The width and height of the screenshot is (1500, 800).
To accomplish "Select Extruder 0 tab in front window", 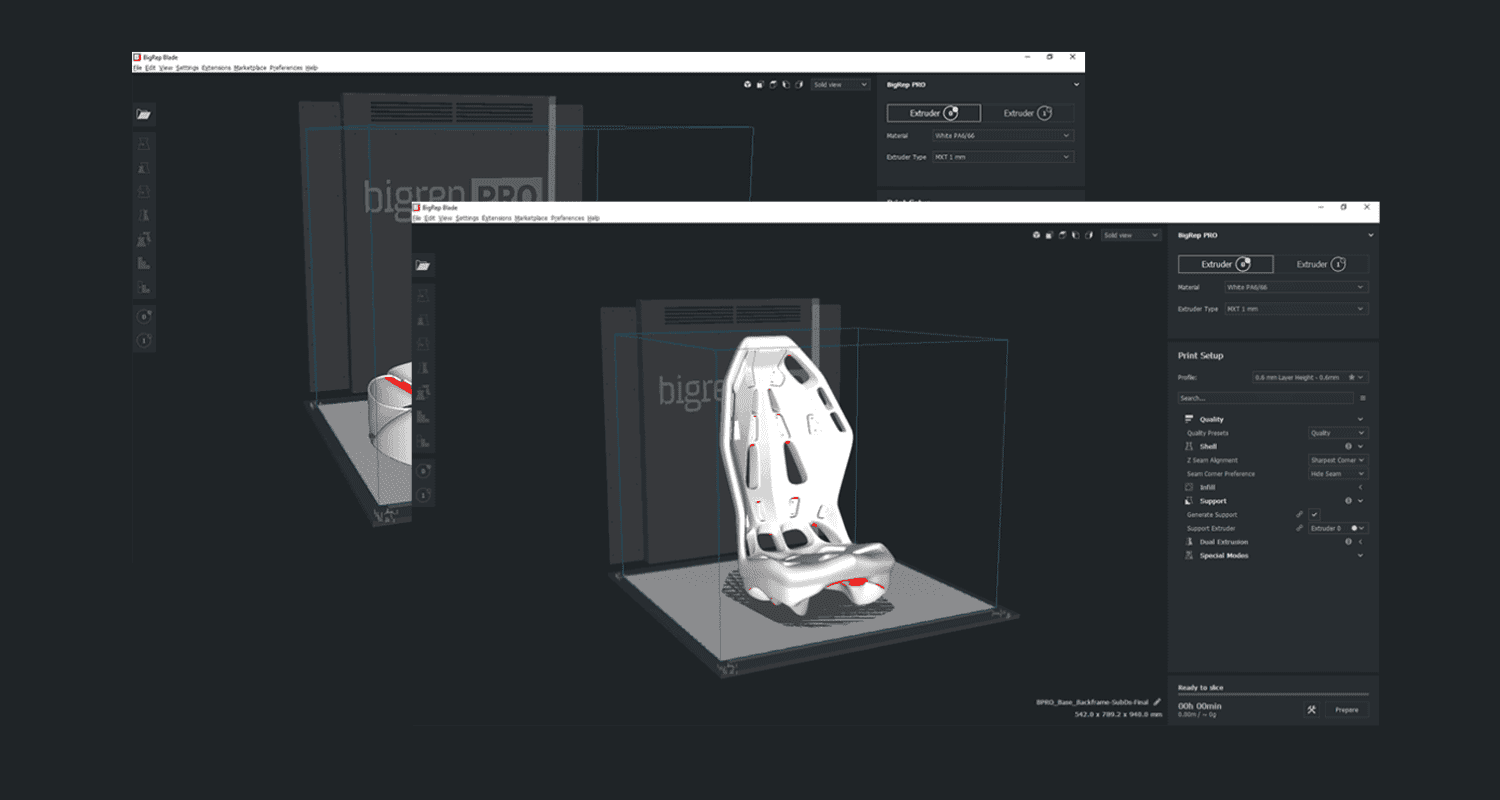I will 1226,264.
